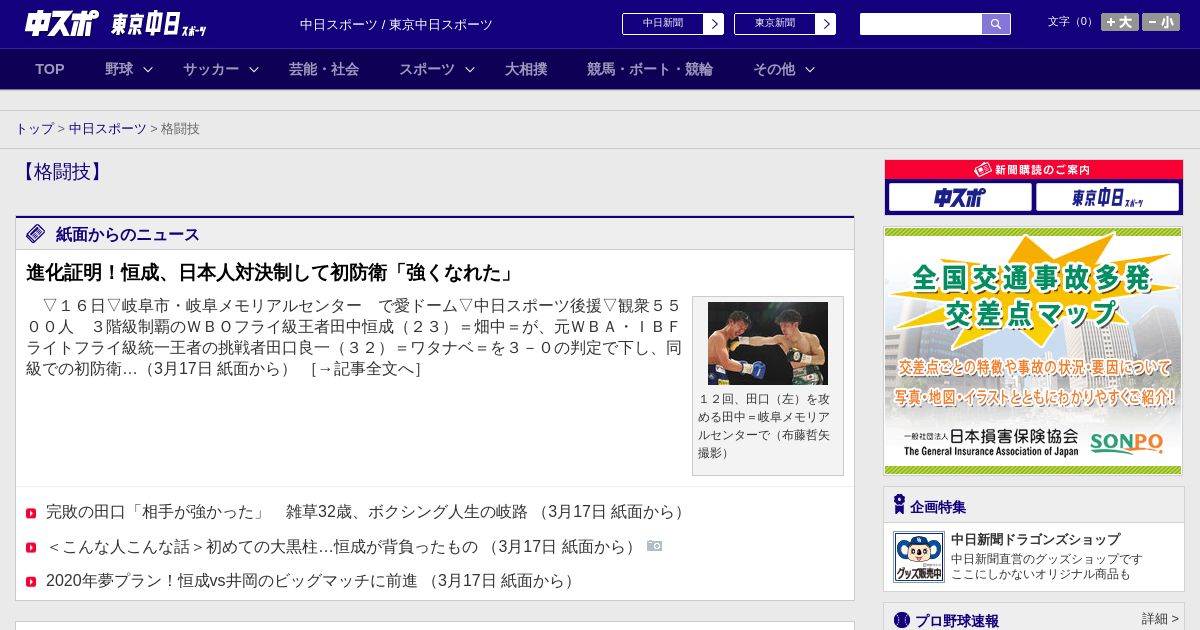The height and width of the screenshot is (630, 1200).
Task: Go to TOP in navigation bar
Action: point(50,69)
